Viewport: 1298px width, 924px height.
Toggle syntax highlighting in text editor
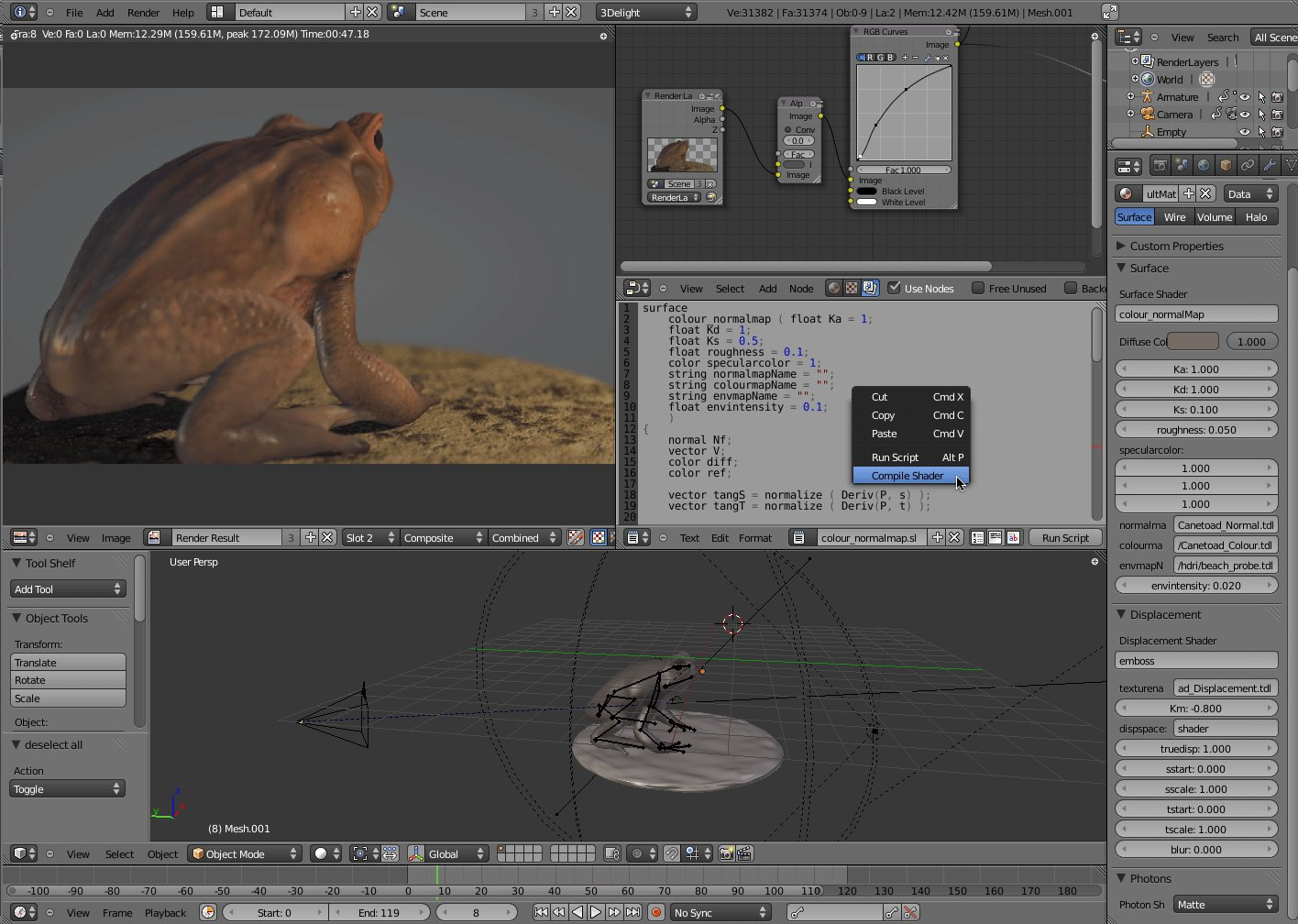coord(1013,538)
